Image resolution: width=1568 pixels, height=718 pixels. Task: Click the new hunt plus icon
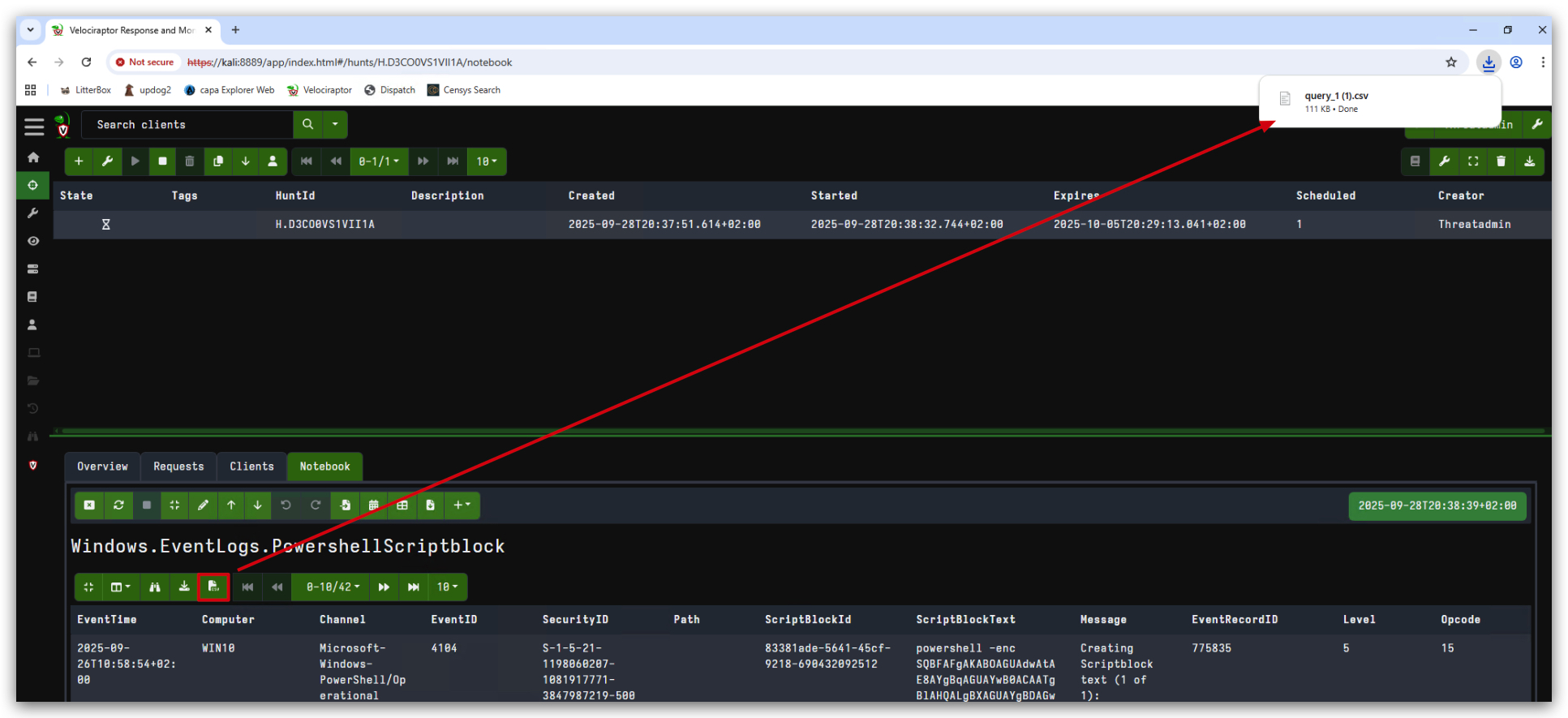79,161
